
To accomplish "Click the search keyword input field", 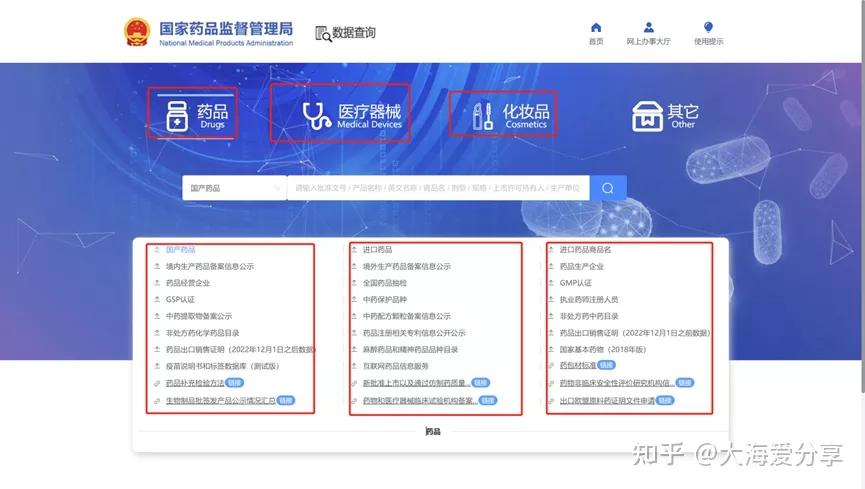I will tap(438, 188).
